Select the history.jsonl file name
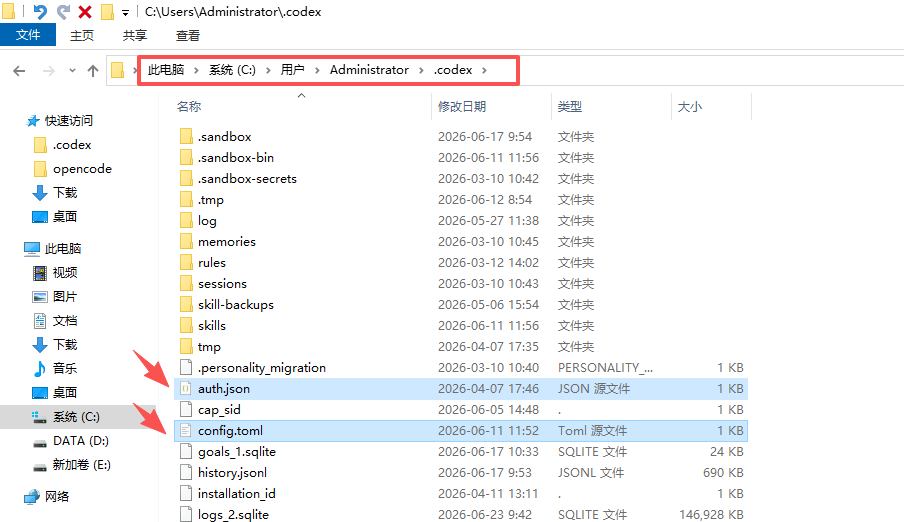This screenshot has width=904, height=522. [x=232, y=473]
